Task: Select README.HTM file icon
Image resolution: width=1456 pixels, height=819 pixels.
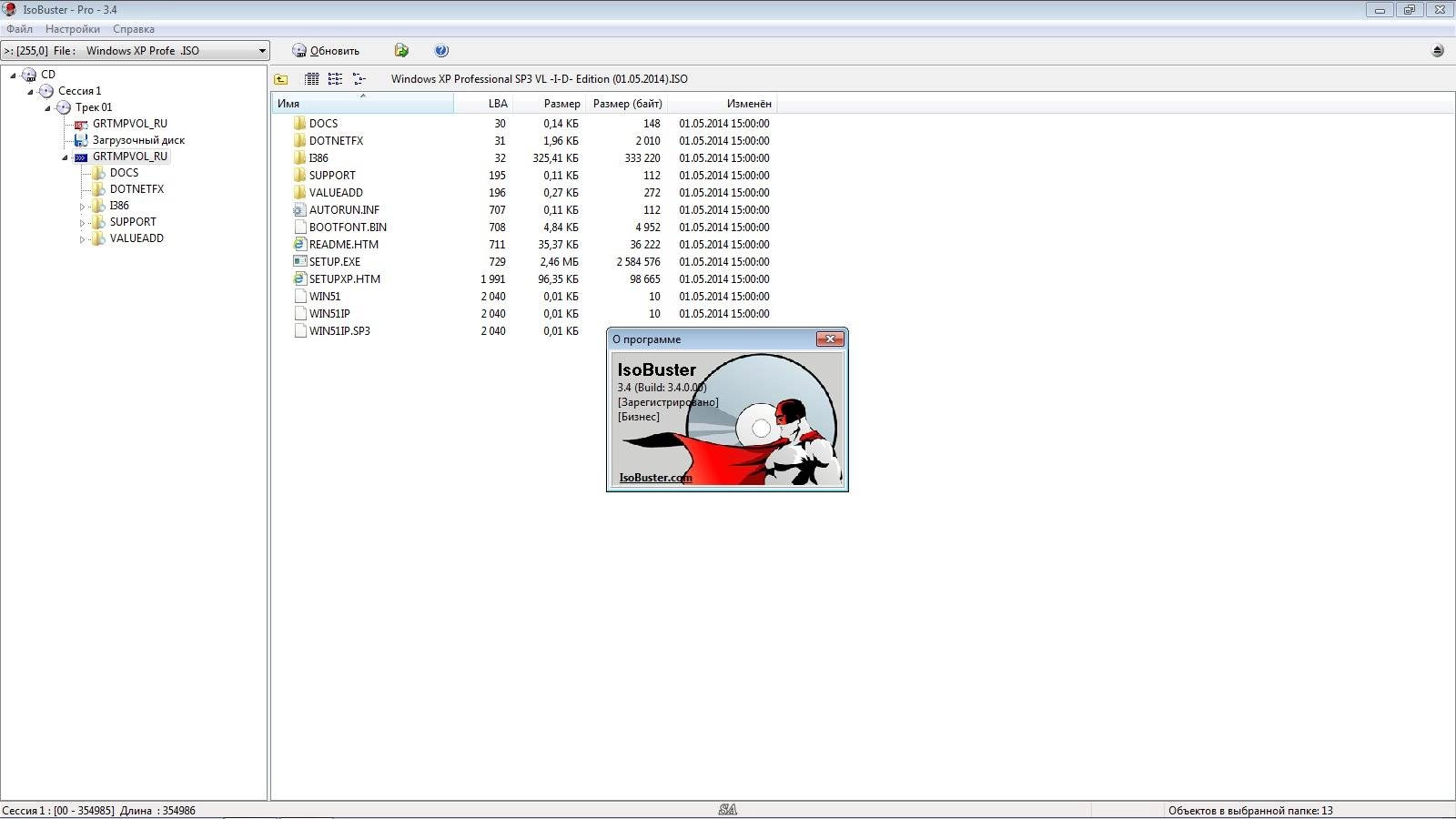Action: (x=300, y=244)
